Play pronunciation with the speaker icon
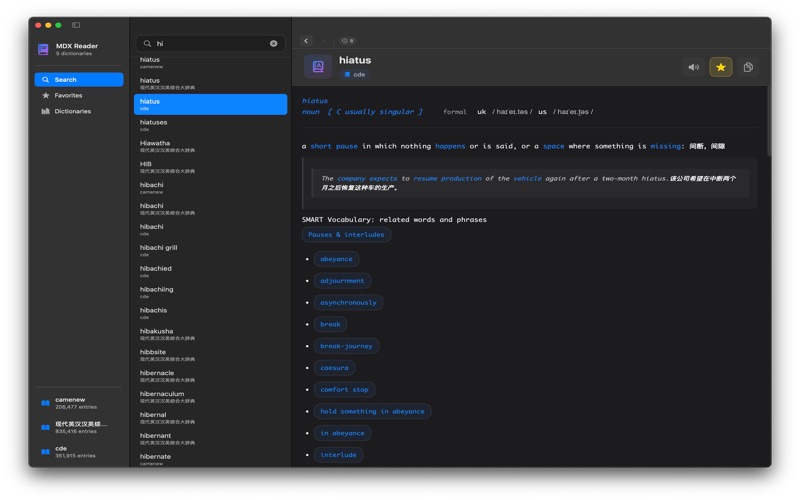800x500 pixels. click(693, 67)
